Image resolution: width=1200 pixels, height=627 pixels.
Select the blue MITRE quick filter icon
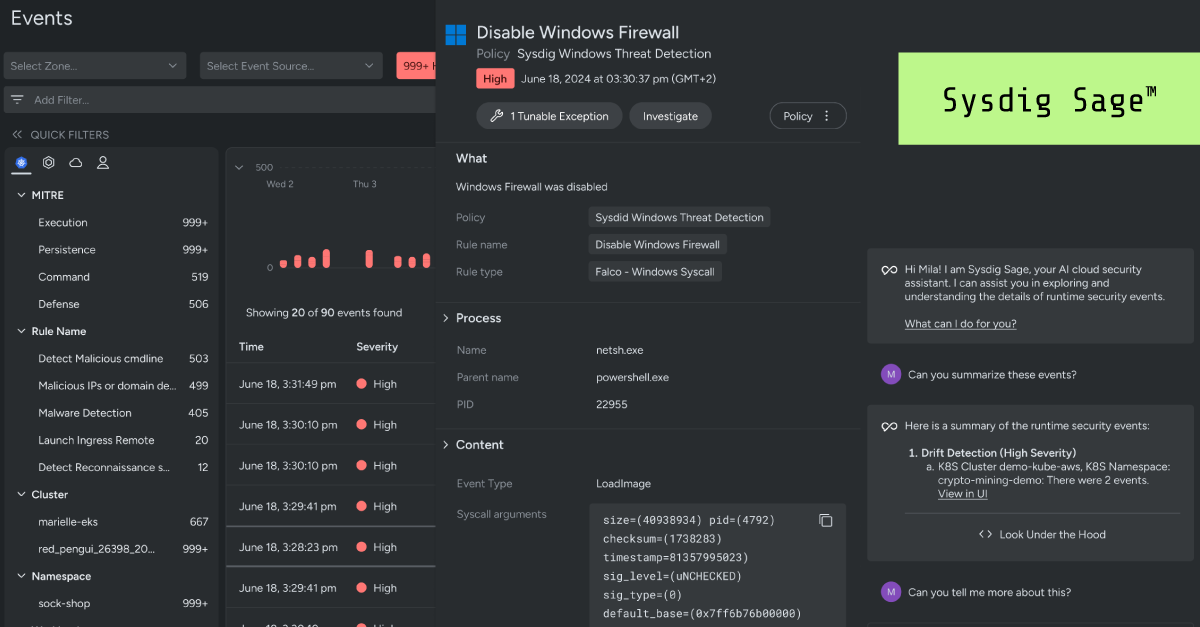(21, 162)
